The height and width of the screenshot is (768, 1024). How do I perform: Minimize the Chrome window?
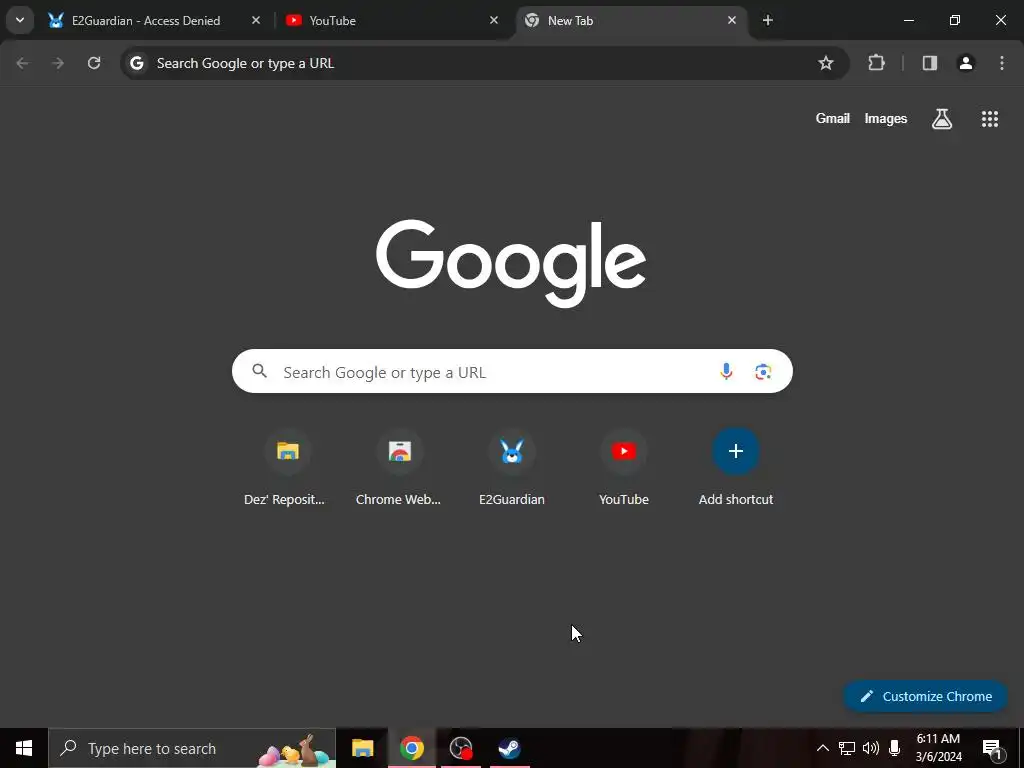click(908, 20)
